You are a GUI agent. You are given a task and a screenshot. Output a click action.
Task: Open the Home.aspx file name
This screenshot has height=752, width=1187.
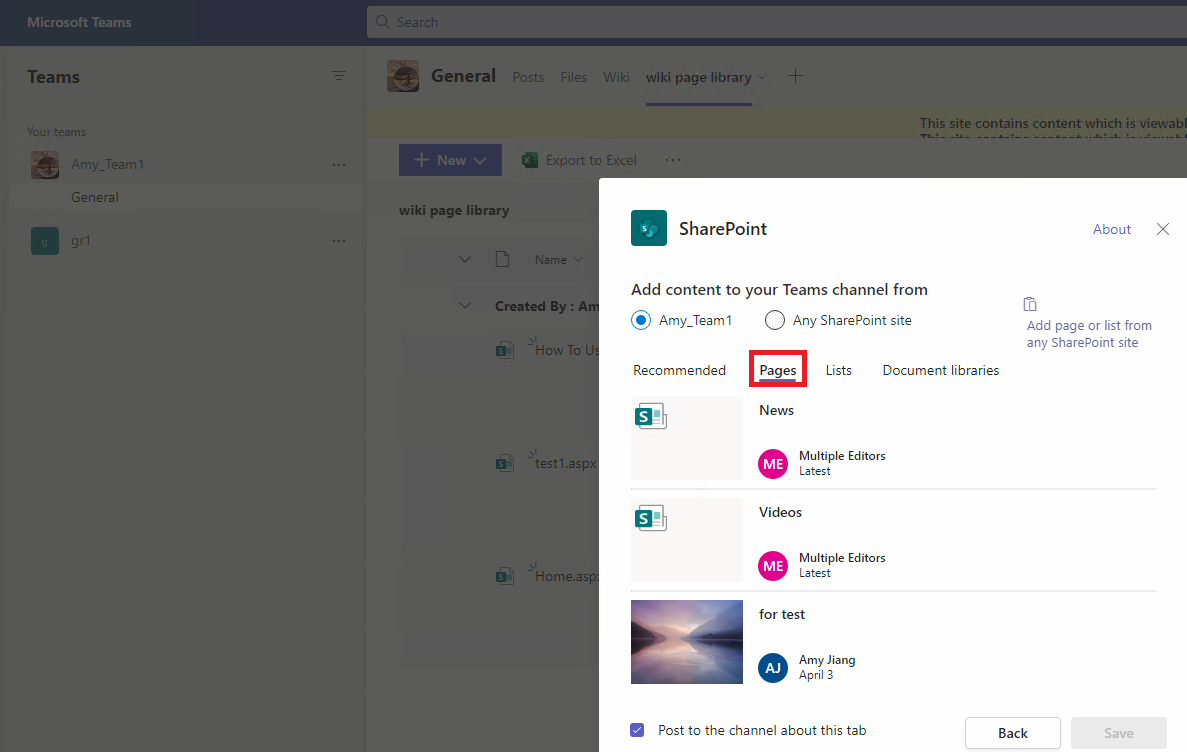coord(566,576)
